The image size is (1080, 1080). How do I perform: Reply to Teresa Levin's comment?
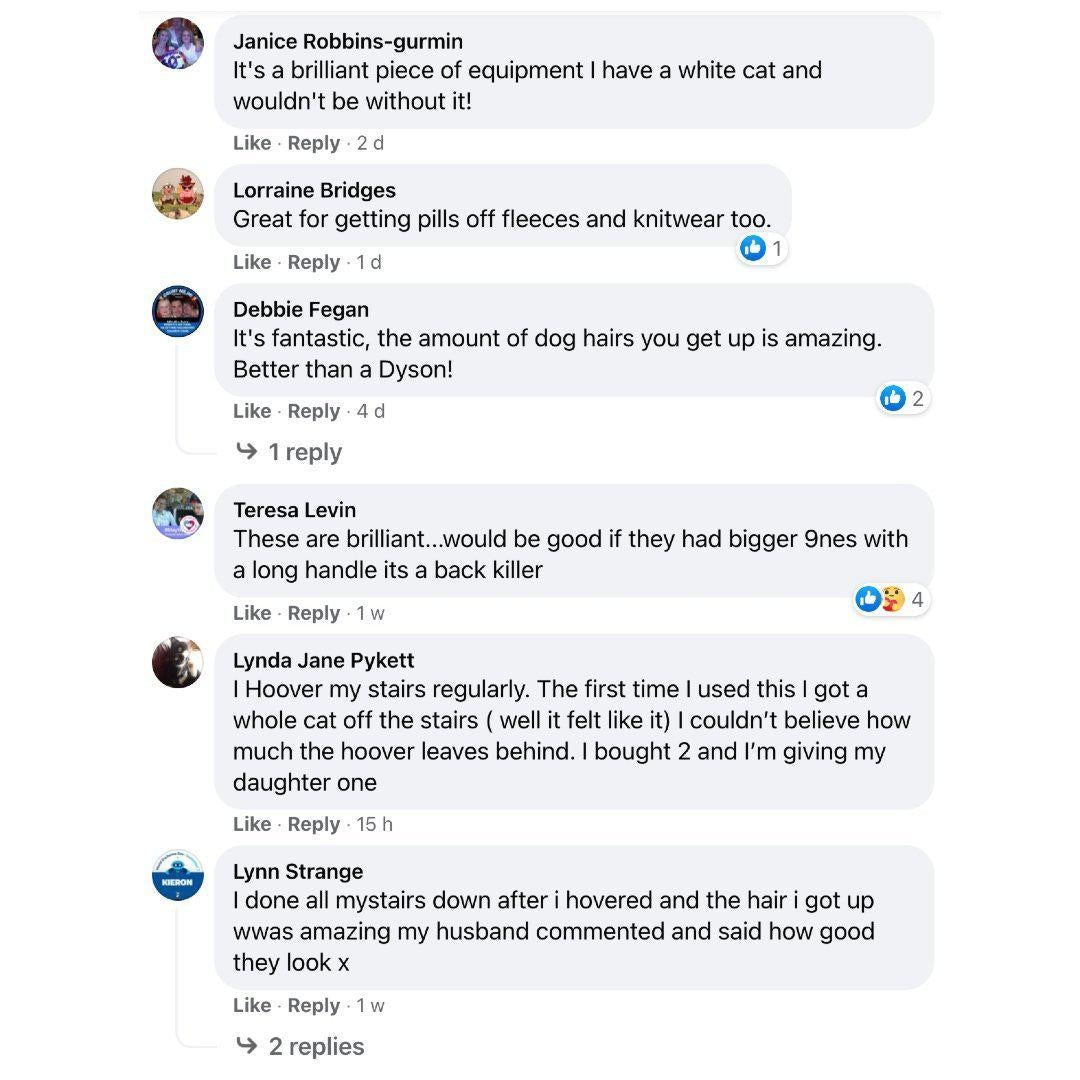[314, 613]
